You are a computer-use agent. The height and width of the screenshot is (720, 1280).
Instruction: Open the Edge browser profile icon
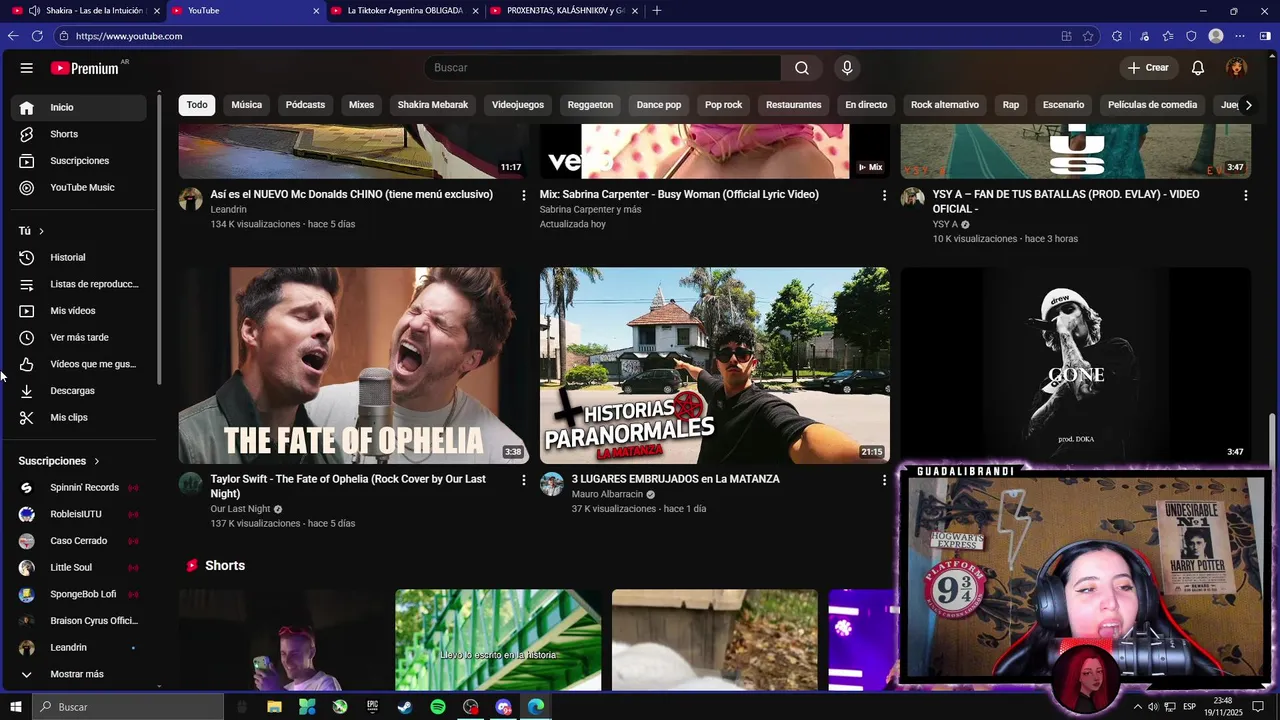(x=1216, y=36)
